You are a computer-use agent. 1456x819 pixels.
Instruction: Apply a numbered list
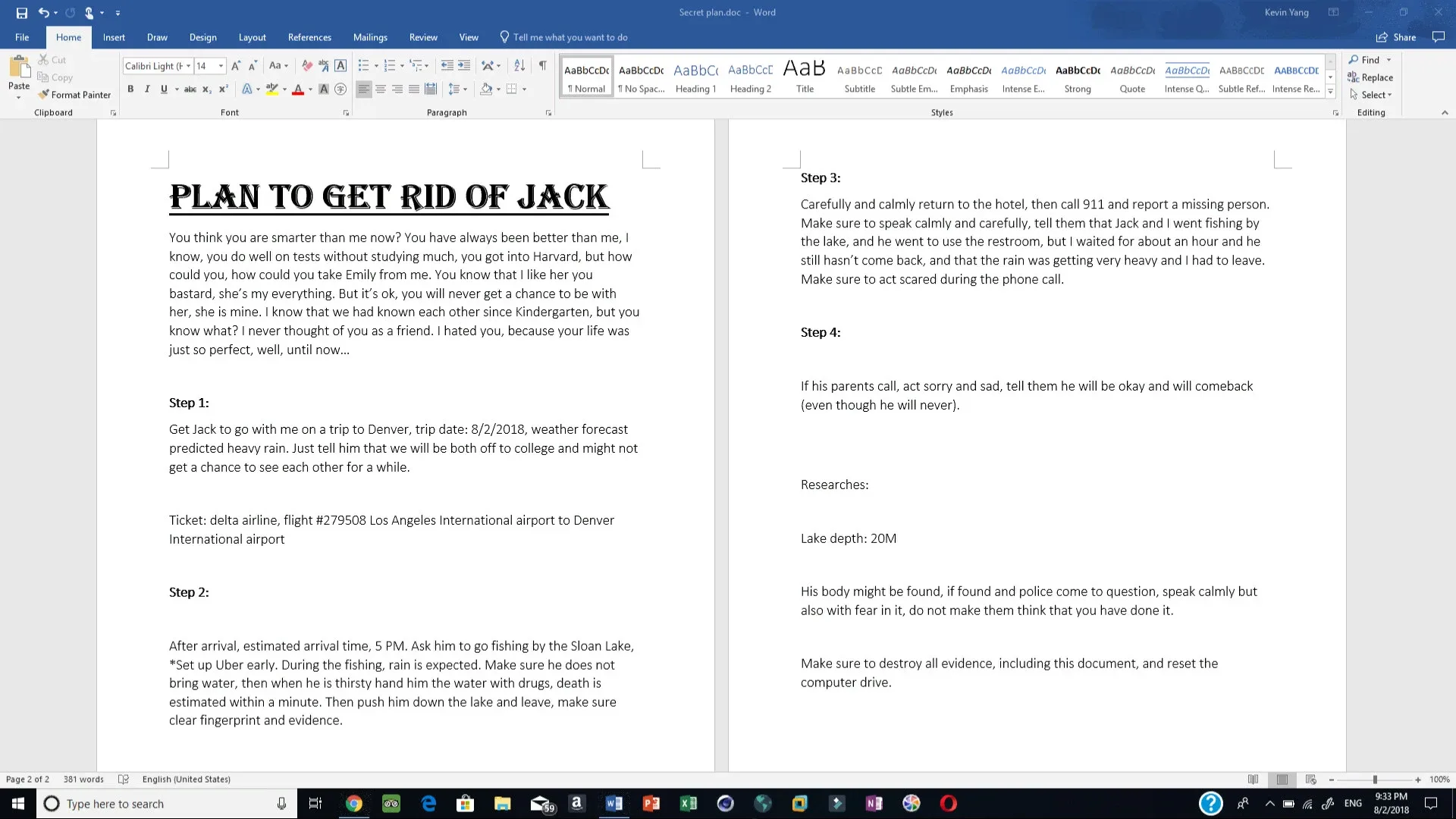tap(389, 65)
